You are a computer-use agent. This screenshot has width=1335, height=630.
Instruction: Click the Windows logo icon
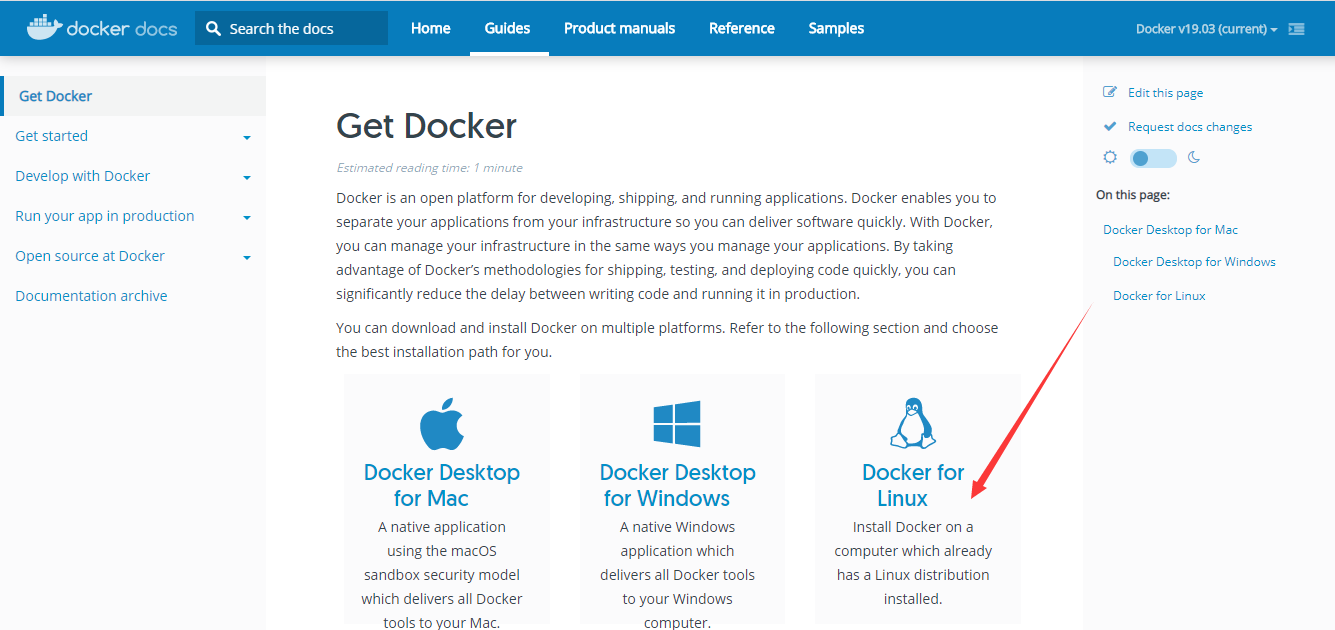[677, 423]
